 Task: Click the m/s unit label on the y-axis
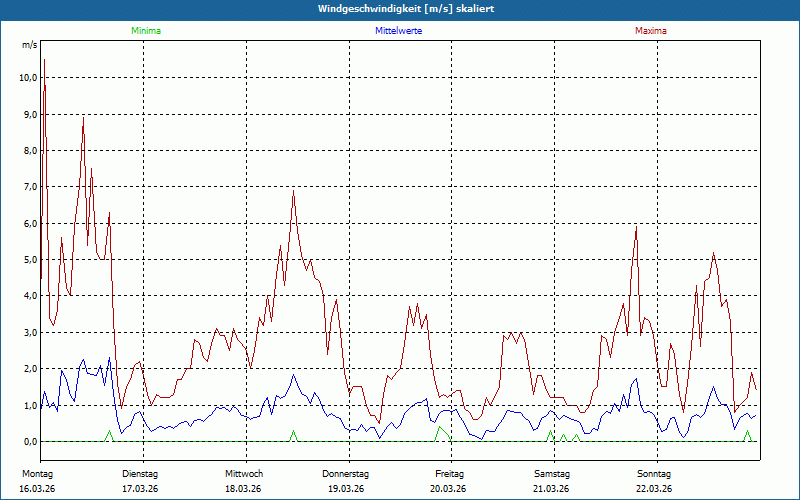(x=29, y=45)
